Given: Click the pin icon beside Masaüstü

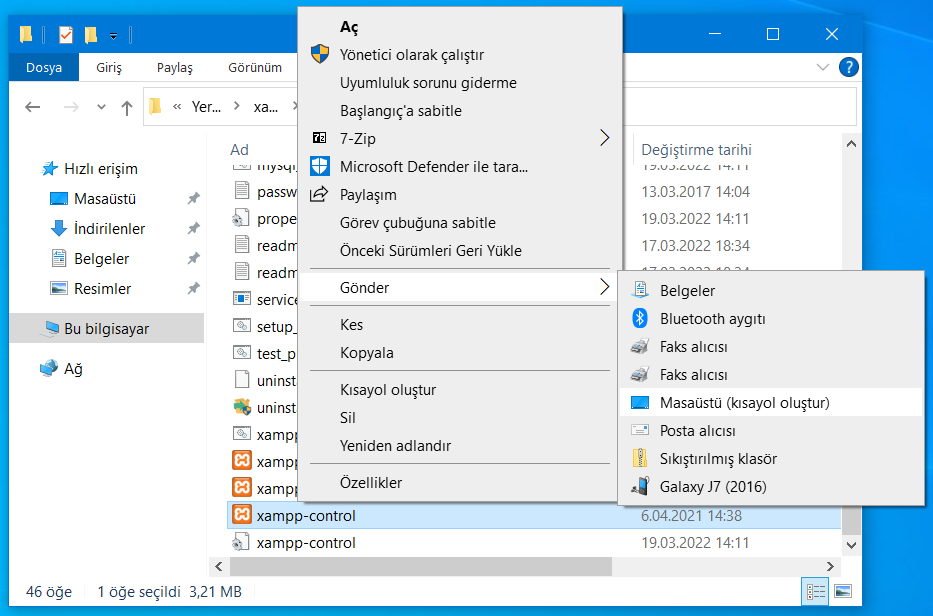Looking at the screenshot, I should 193,199.
